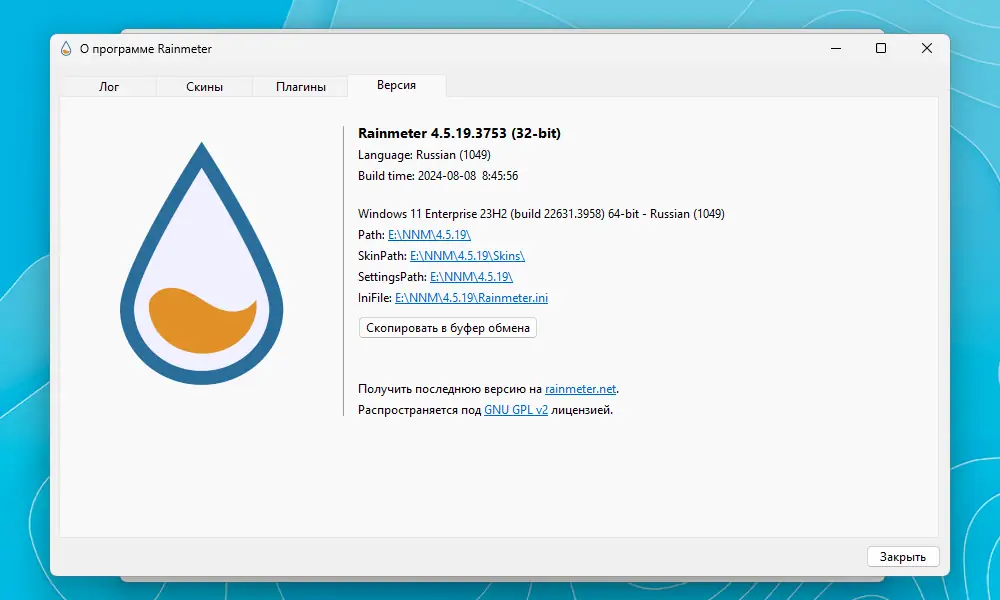Click the Rainmeter droplet icon in title bar
This screenshot has width=1000, height=600.
point(66,48)
